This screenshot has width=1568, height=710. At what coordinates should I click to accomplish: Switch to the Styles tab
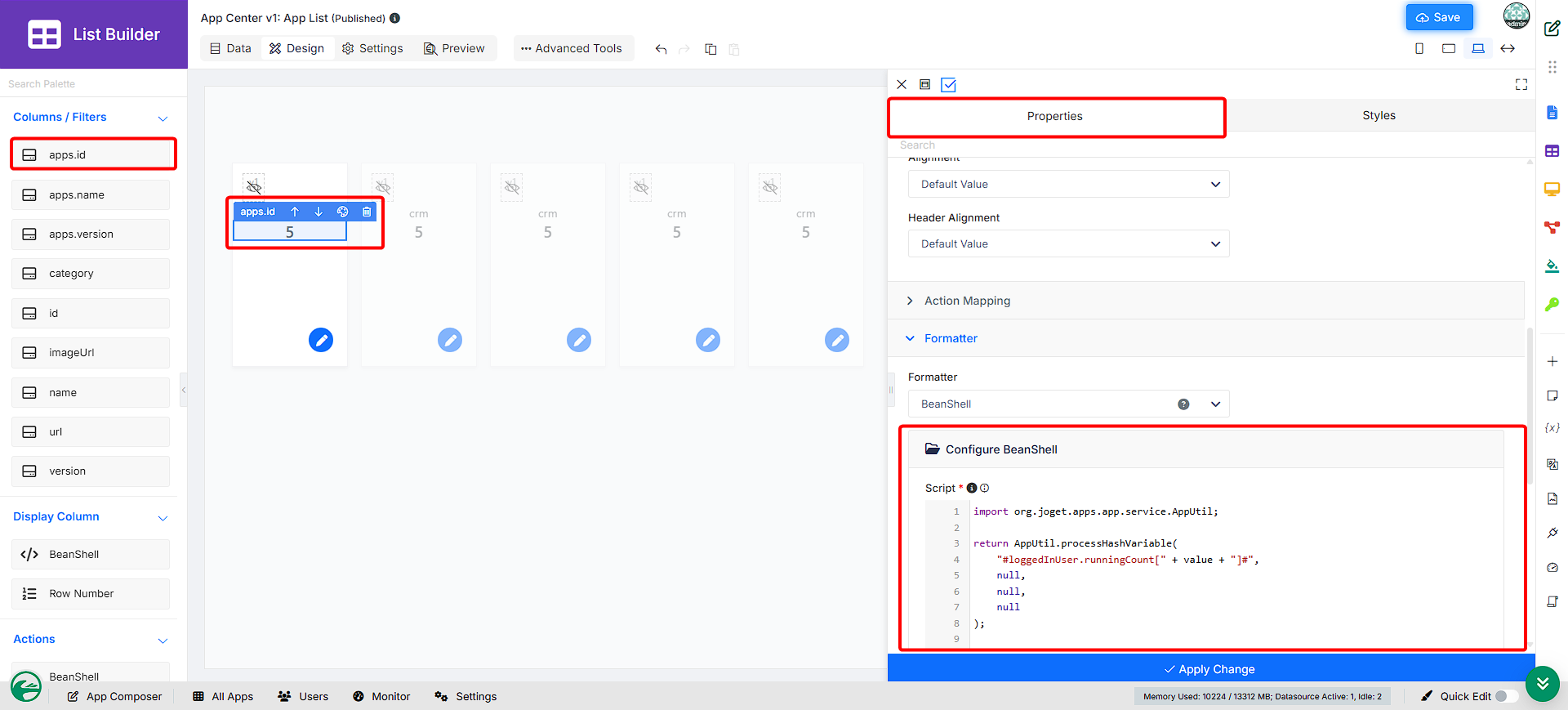click(1379, 115)
